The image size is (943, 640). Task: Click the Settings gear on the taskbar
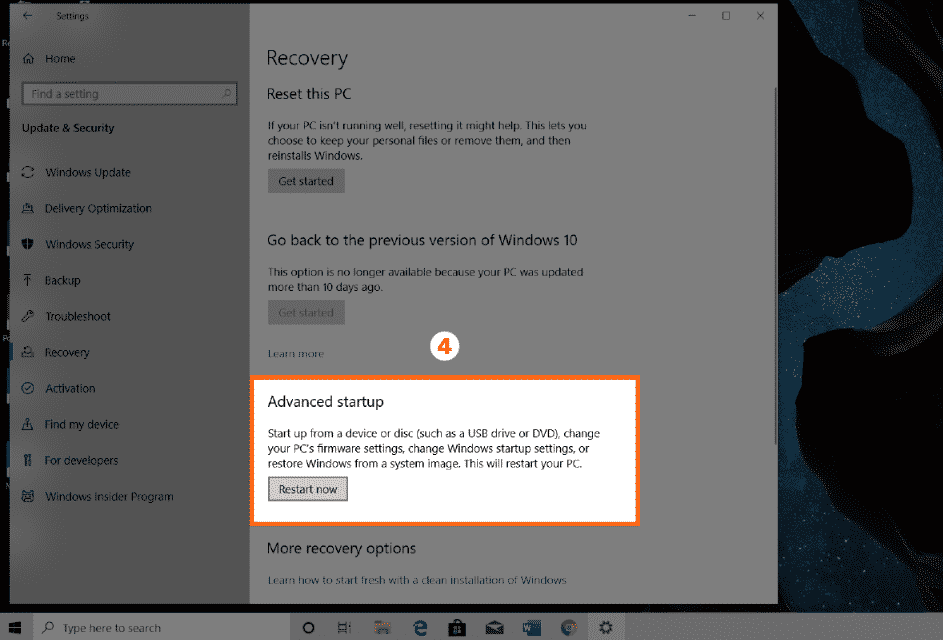click(606, 628)
